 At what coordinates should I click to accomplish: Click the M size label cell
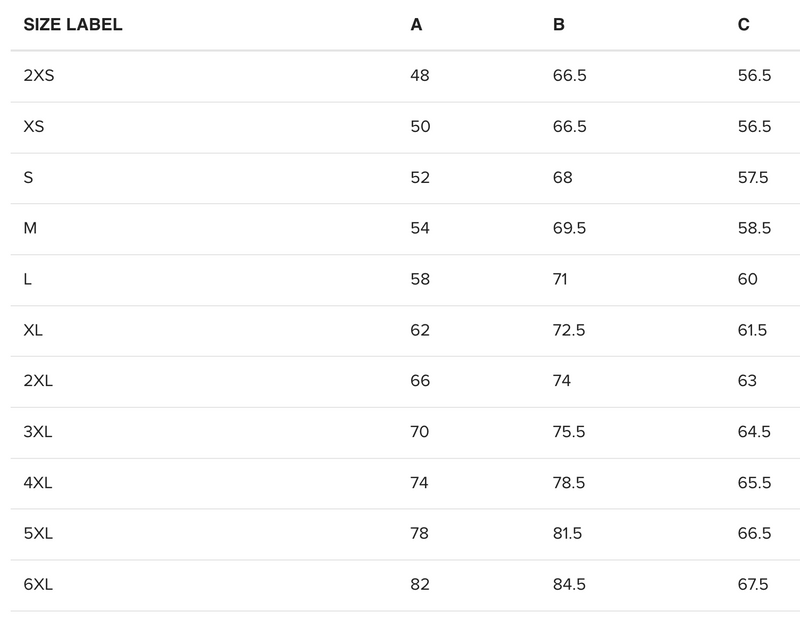[30, 229]
